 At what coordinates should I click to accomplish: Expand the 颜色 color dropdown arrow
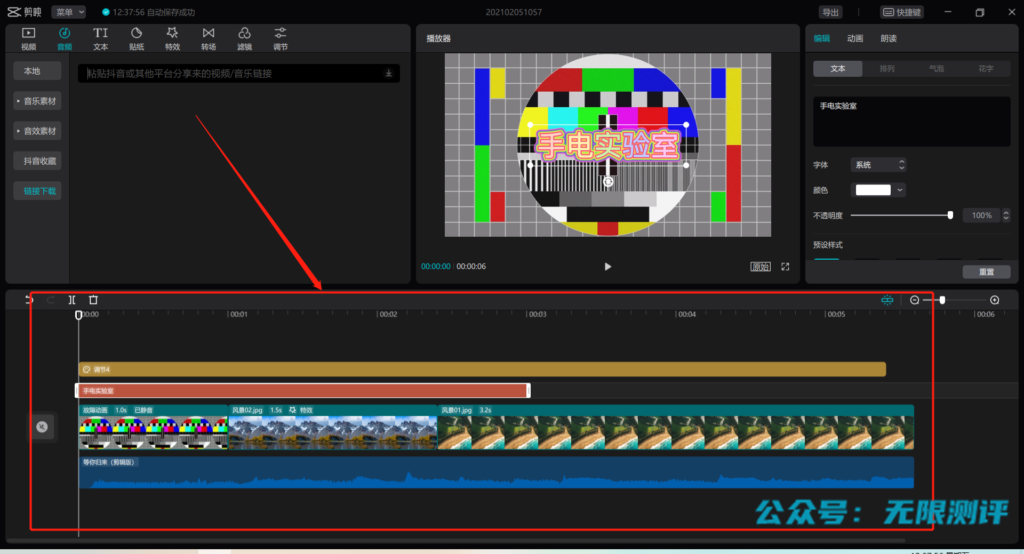900,190
